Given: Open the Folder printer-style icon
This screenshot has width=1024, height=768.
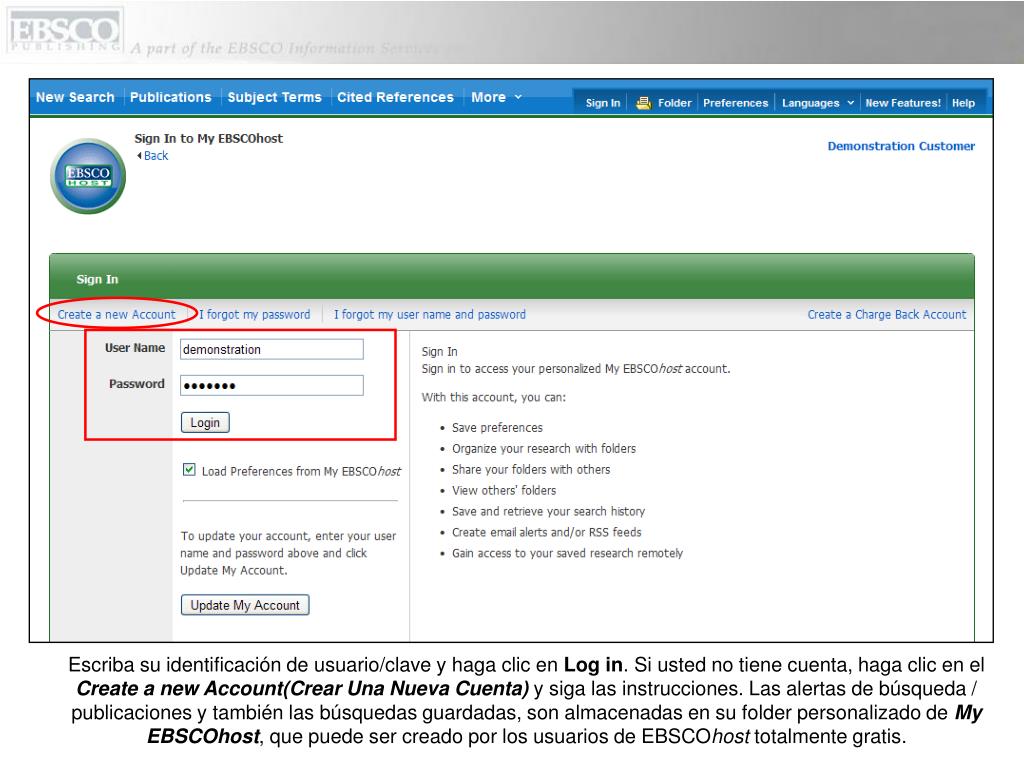Looking at the screenshot, I should point(643,103).
